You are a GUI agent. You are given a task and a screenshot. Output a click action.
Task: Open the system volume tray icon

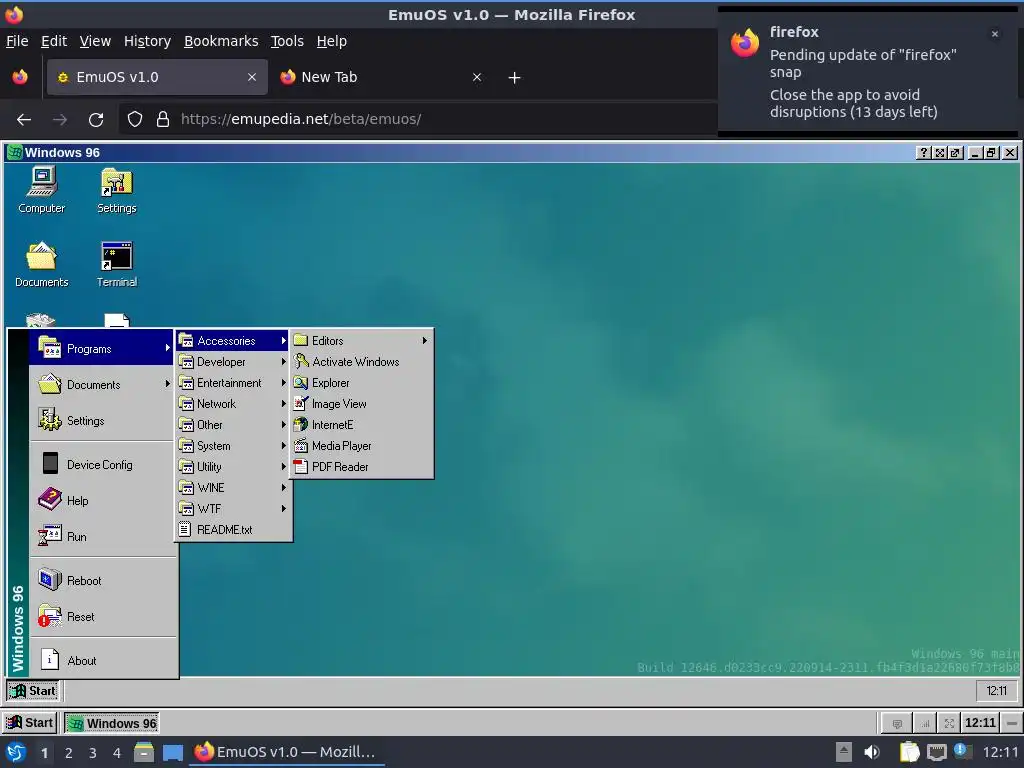coord(872,752)
